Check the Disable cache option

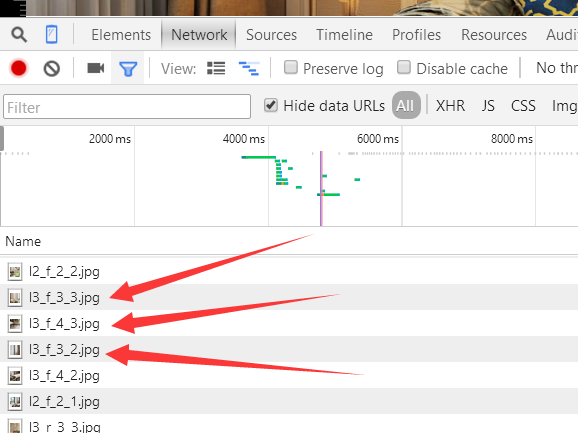(x=404, y=67)
